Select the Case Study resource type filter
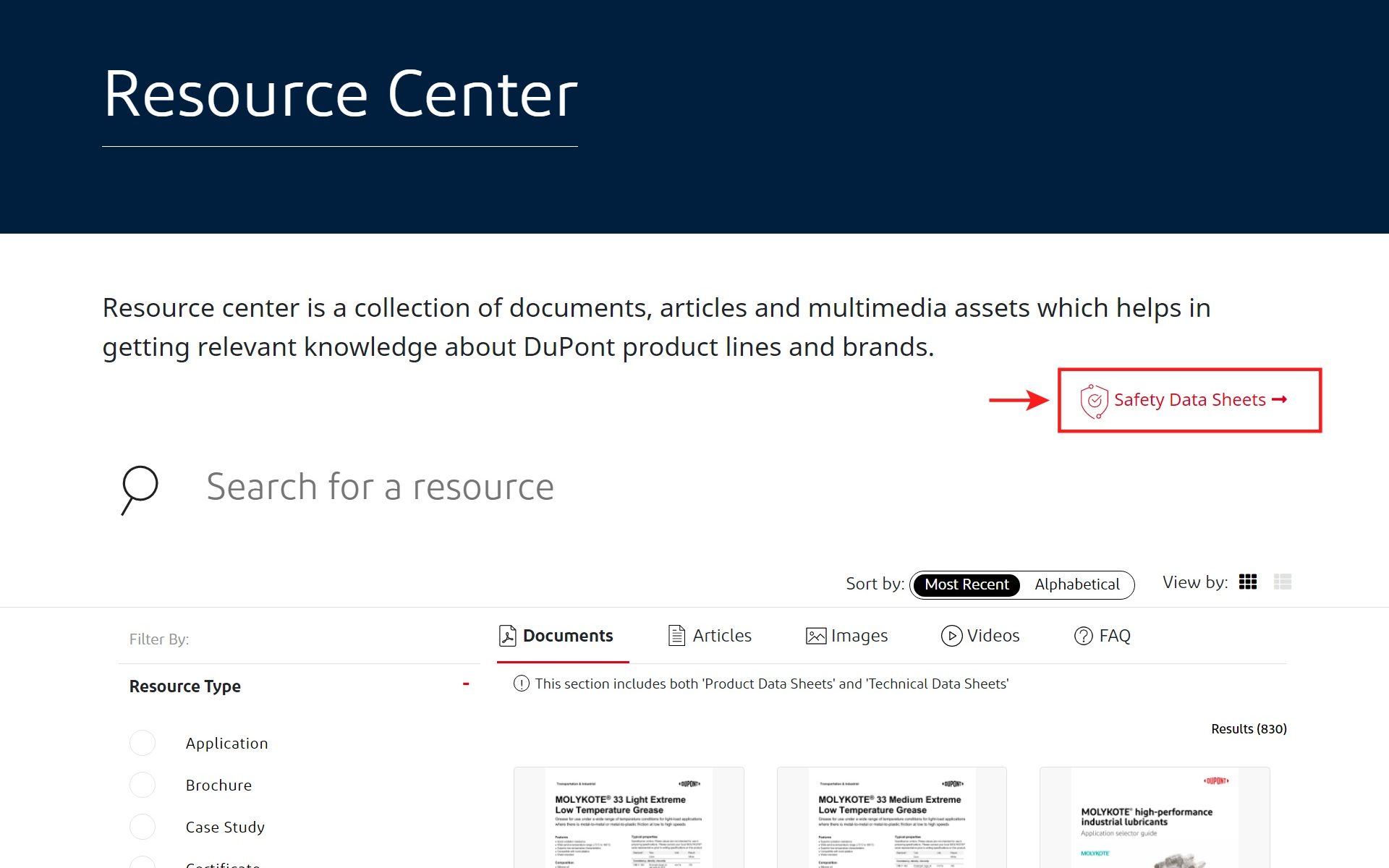This screenshot has height=868, width=1389. tap(143, 827)
